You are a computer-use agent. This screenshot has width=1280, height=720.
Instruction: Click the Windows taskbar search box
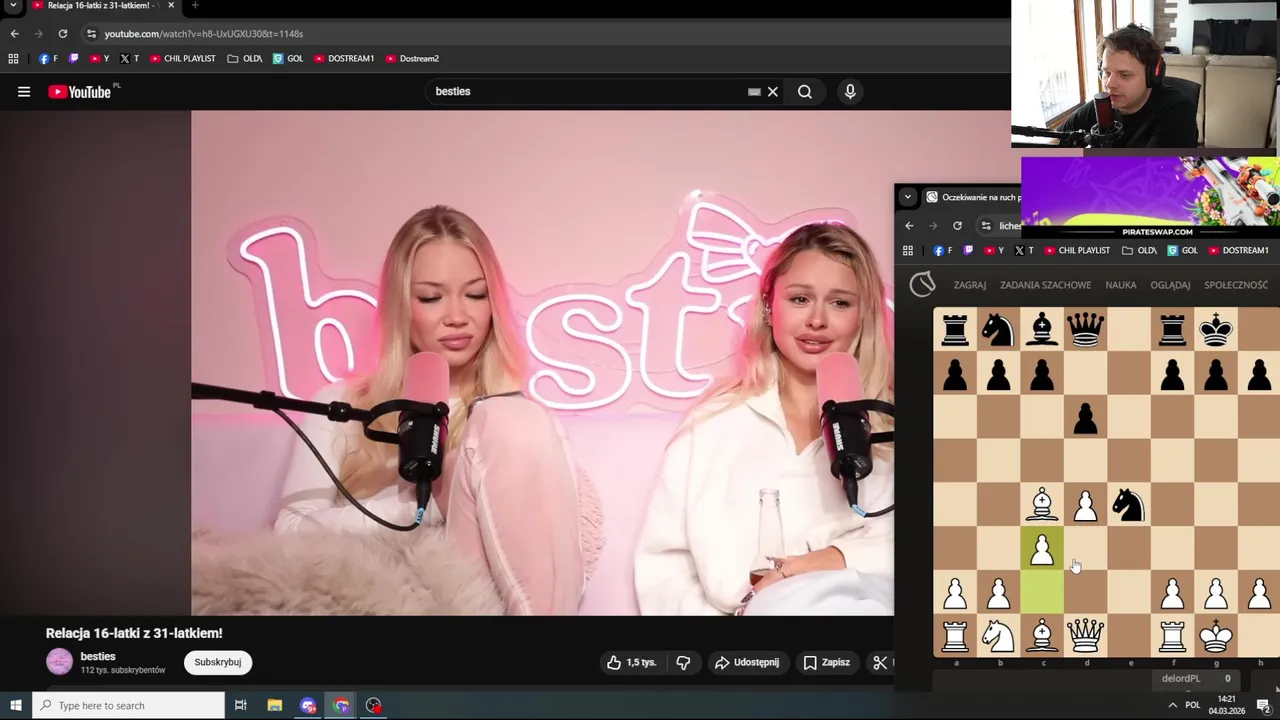pos(128,706)
